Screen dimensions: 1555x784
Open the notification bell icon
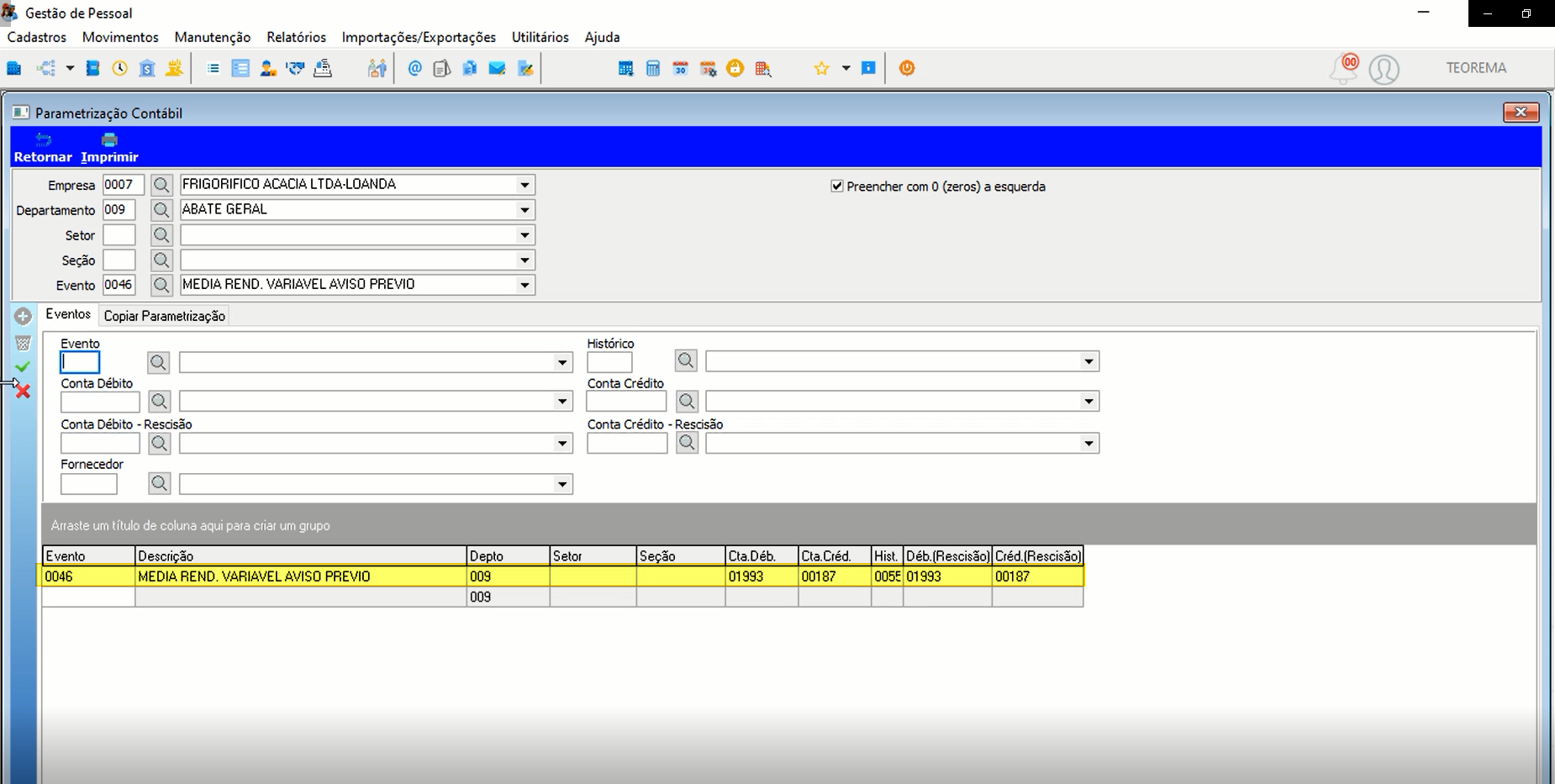pos(1342,69)
